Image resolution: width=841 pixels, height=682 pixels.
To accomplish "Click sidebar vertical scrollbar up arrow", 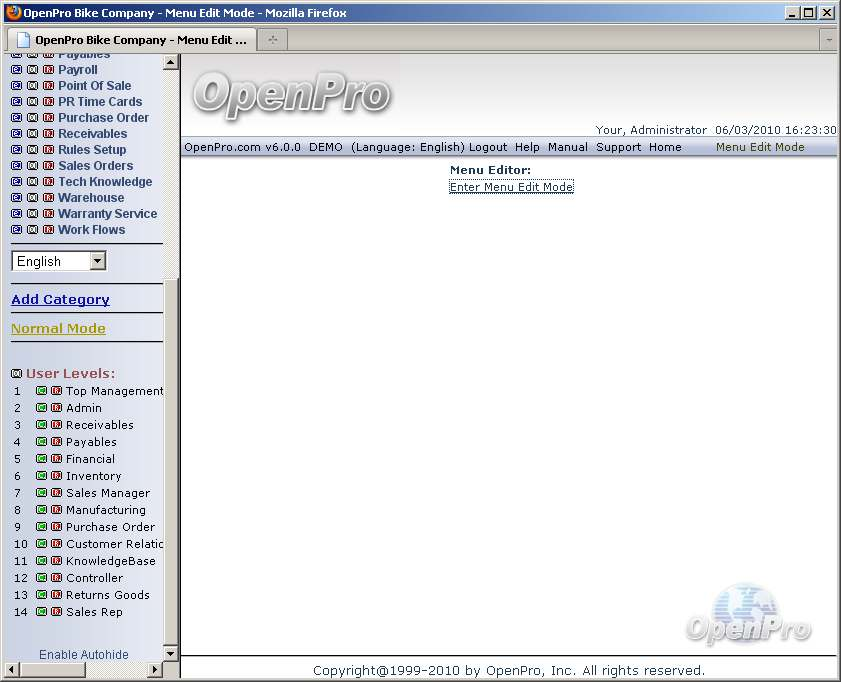I will pos(170,62).
